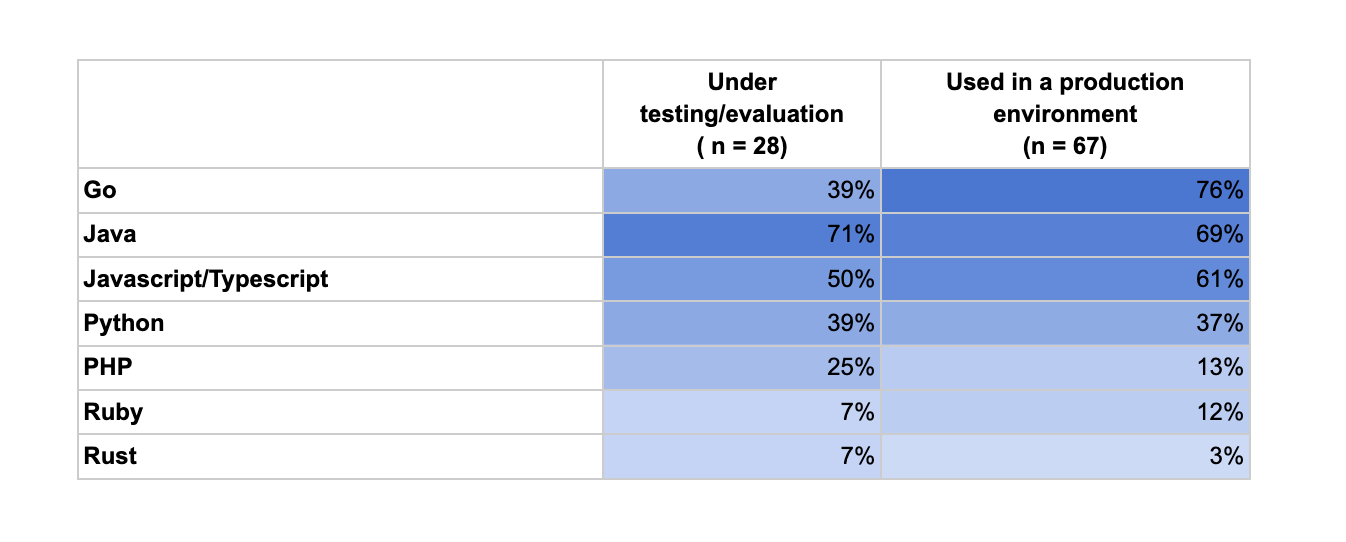Select the Ruby row label

tap(113, 411)
